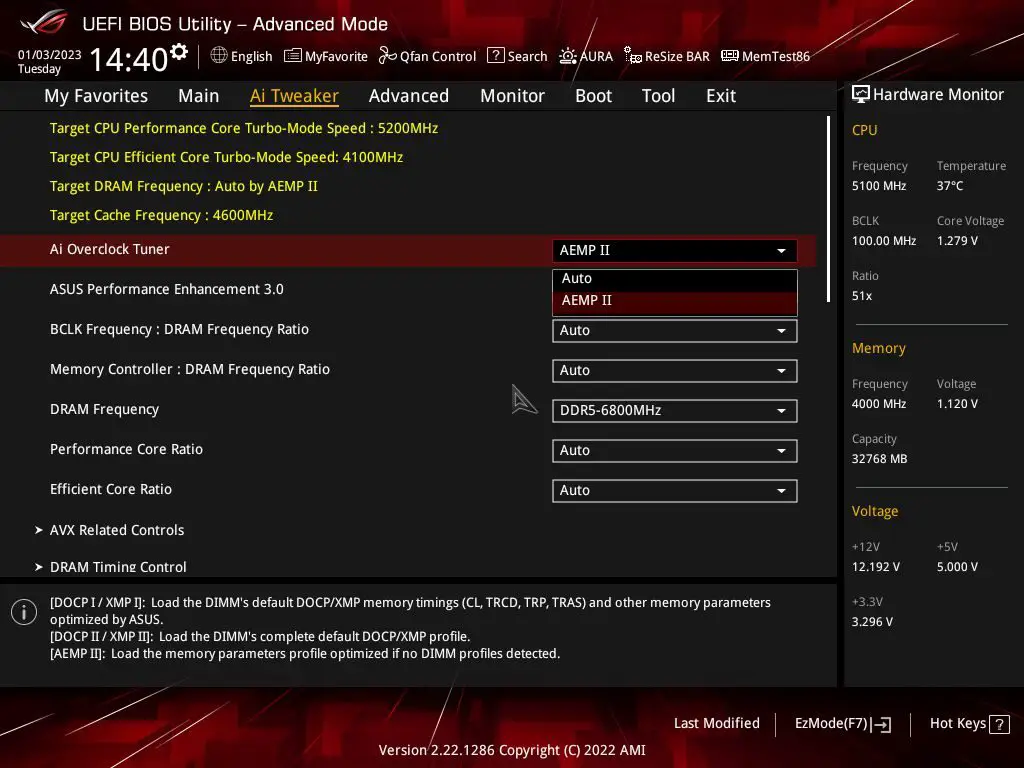Click English language label
Image resolution: width=1024 pixels, height=768 pixels.
(251, 57)
